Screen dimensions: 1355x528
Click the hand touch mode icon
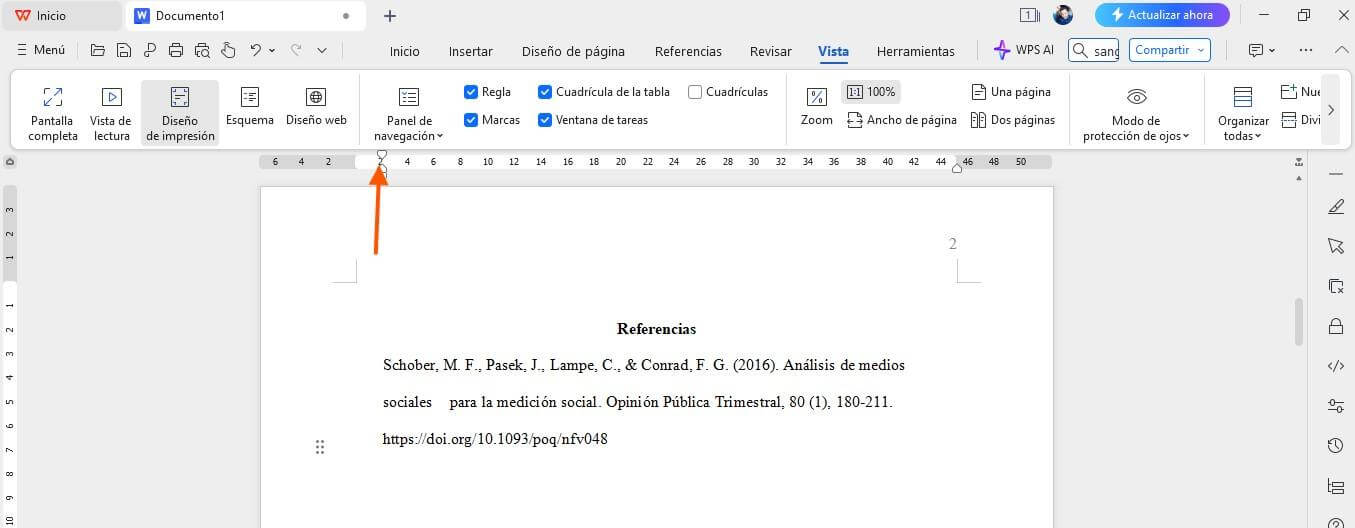(228, 50)
